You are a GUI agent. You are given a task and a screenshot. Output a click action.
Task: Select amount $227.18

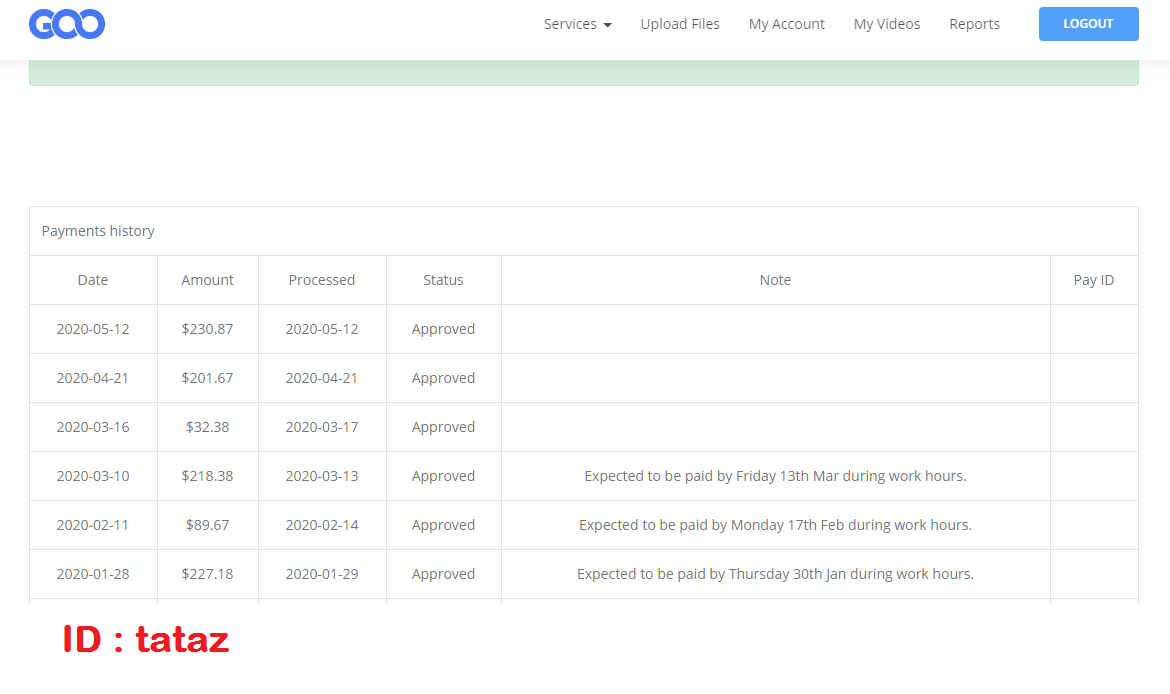(207, 574)
